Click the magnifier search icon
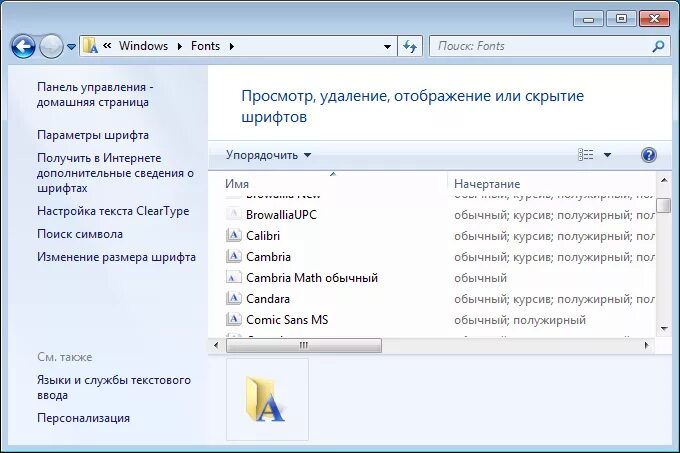The width and height of the screenshot is (680, 453). coord(658,46)
